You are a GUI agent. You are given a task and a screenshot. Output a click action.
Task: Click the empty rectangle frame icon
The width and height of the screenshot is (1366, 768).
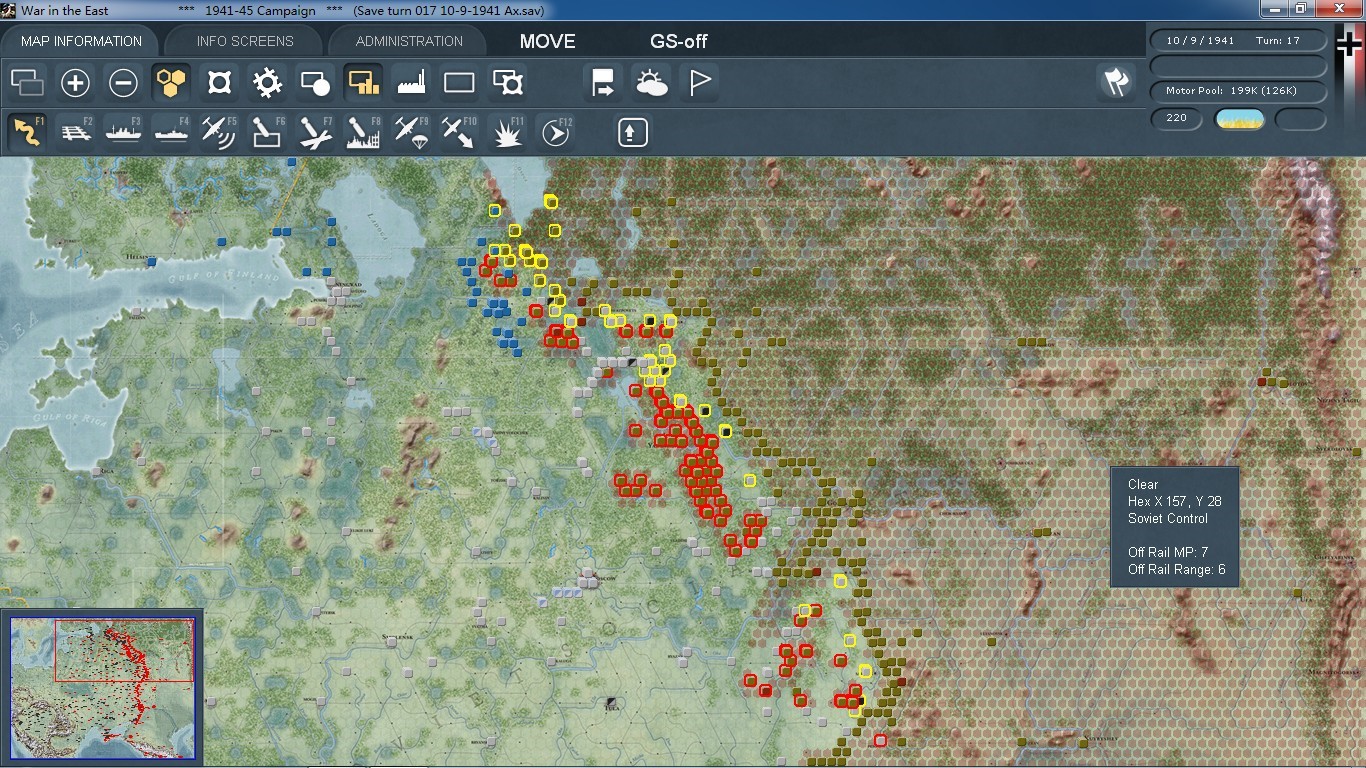(x=459, y=82)
